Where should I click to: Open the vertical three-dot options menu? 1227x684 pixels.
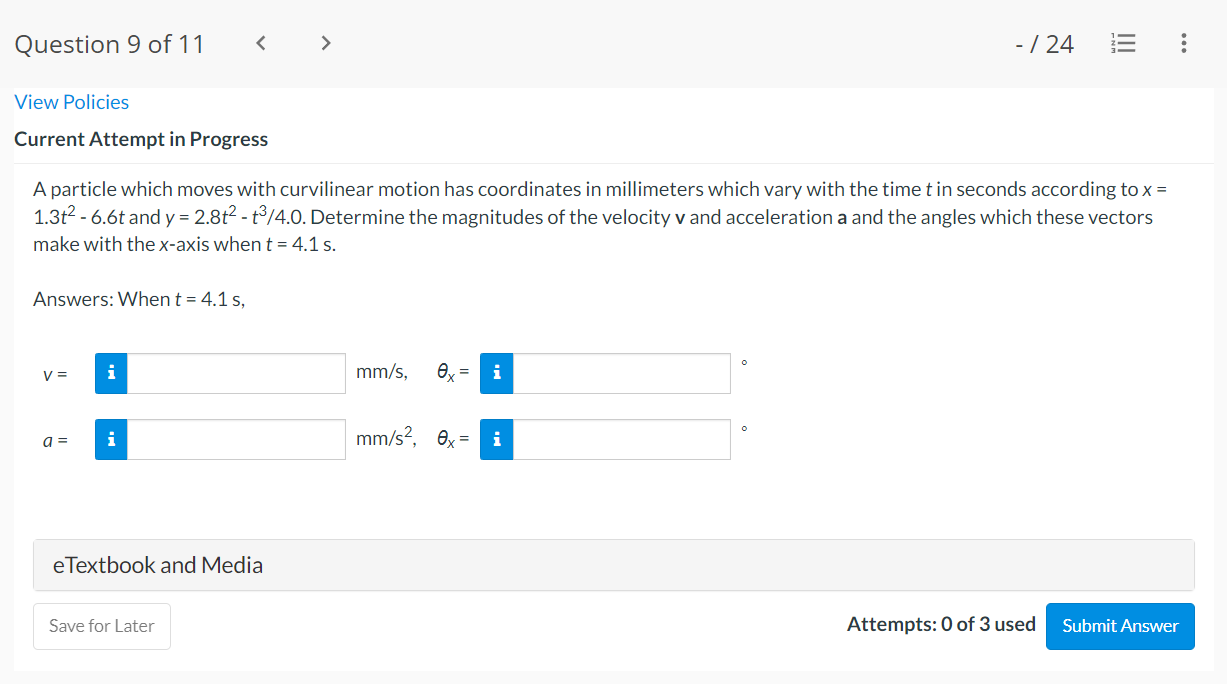(x=1183, y=44)
